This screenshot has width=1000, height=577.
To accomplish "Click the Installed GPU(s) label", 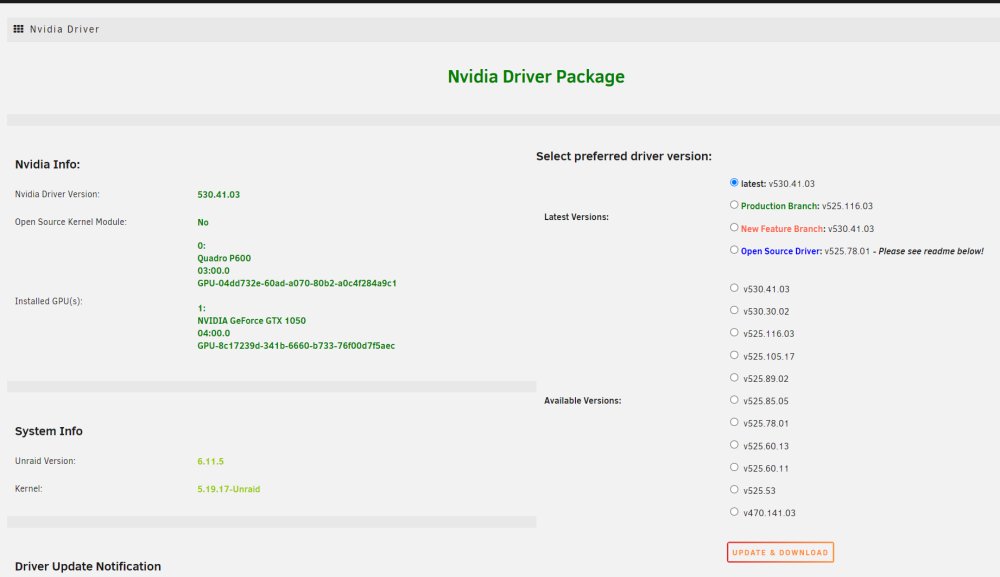I will pyautogui.click(x=48, y=301).
